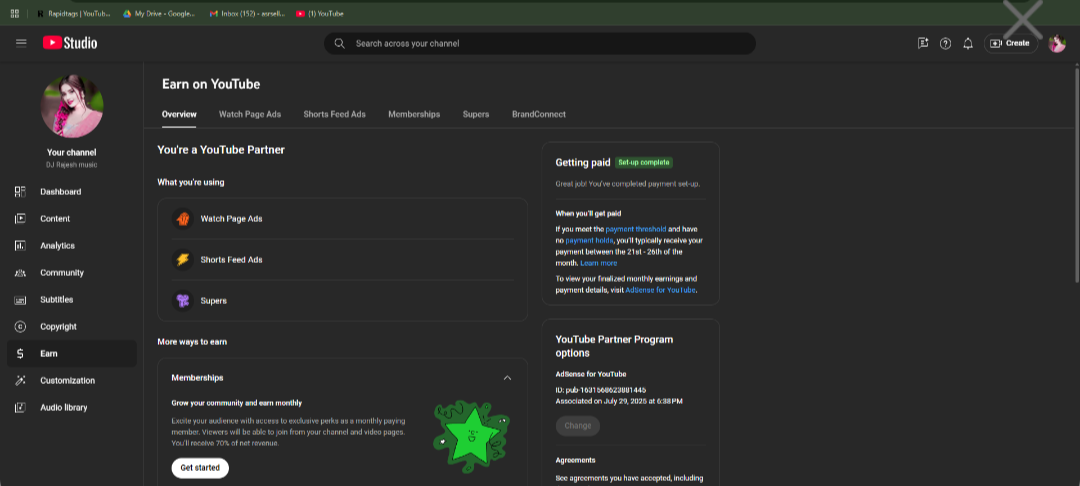Click the Supers purple icon
Image resolution: width=1080 pixels, height=486 pixels.
point(183,301)
